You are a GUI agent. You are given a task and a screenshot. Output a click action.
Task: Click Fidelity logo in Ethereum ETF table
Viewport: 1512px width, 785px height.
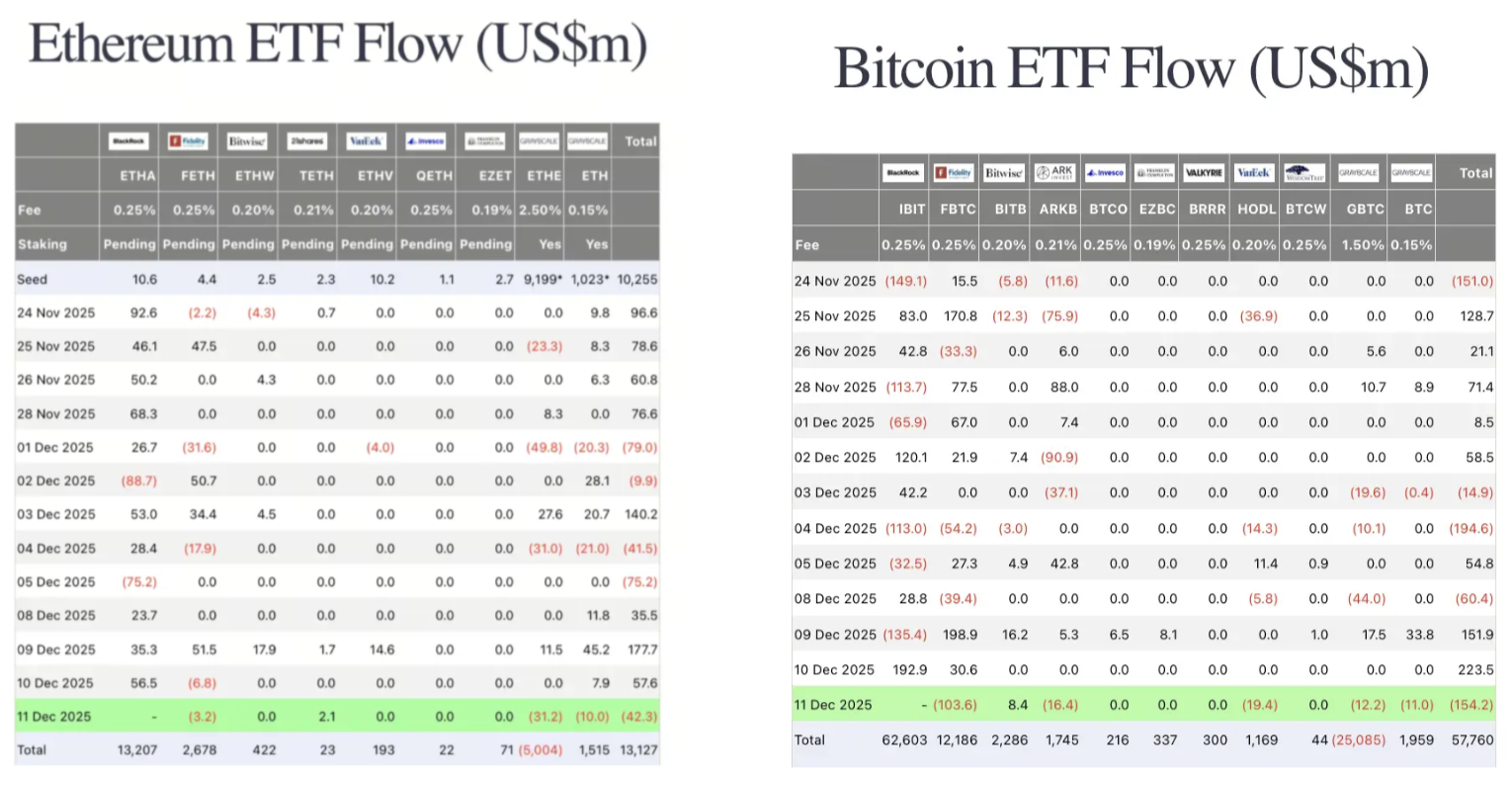(x=188, y=141)
